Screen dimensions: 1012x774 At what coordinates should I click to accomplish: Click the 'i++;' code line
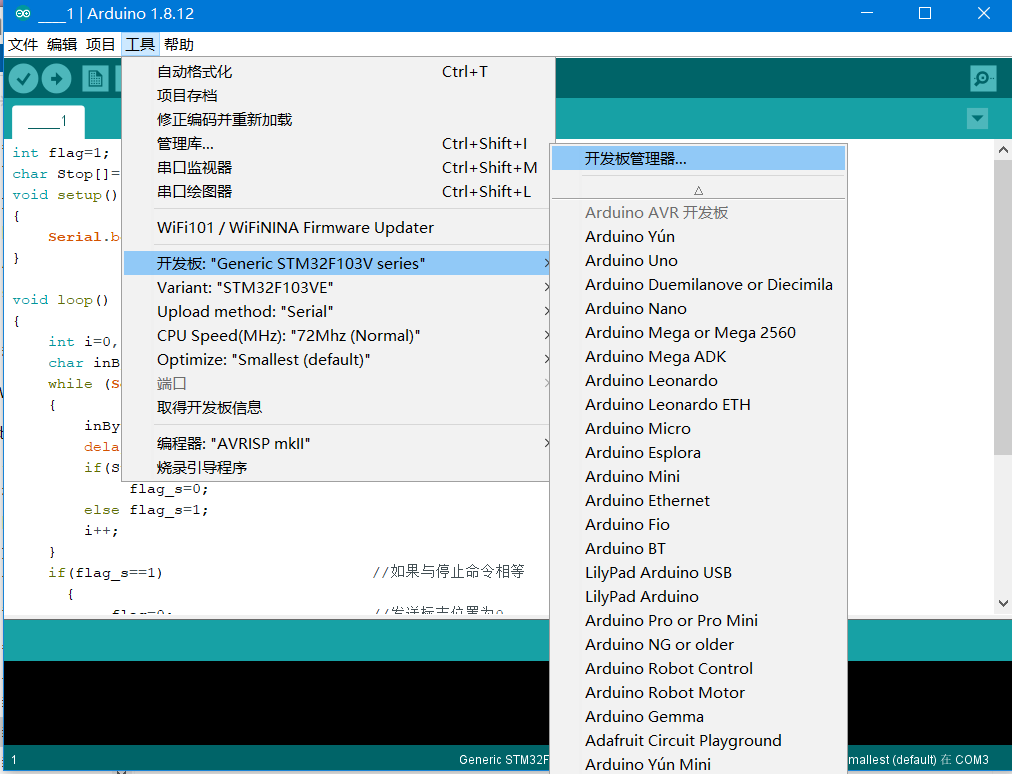click(x=101, y=531)
